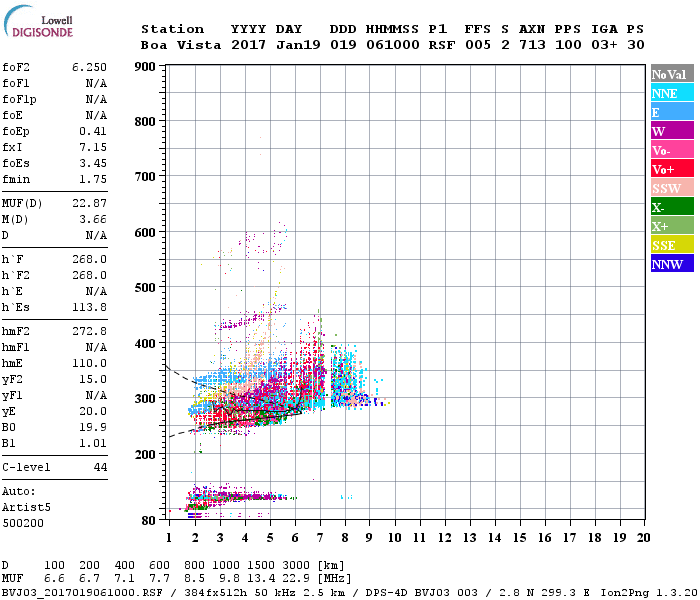Click the MUF 6.6 value for 100 km
This screenshot has height=600, width=700.
(54, 579)
